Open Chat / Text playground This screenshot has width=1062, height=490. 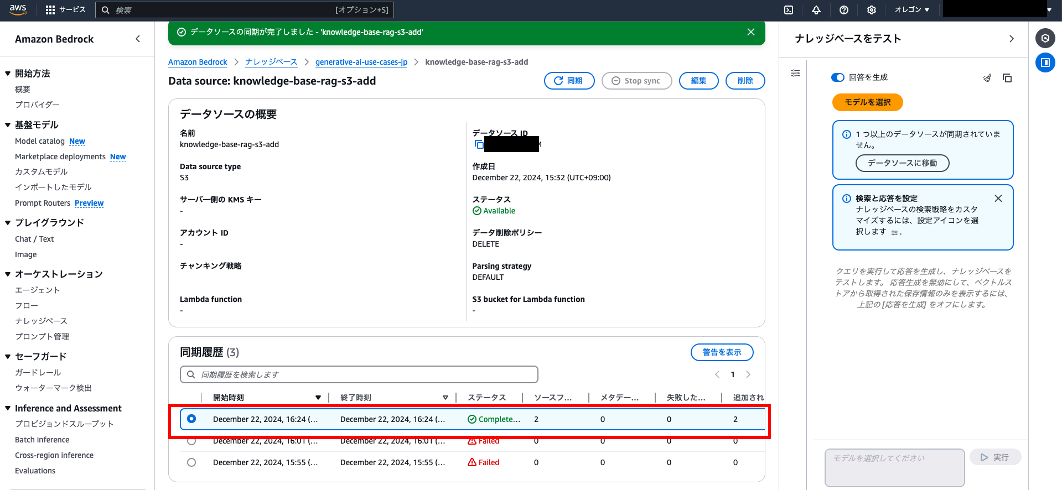(x=35, y=239)
